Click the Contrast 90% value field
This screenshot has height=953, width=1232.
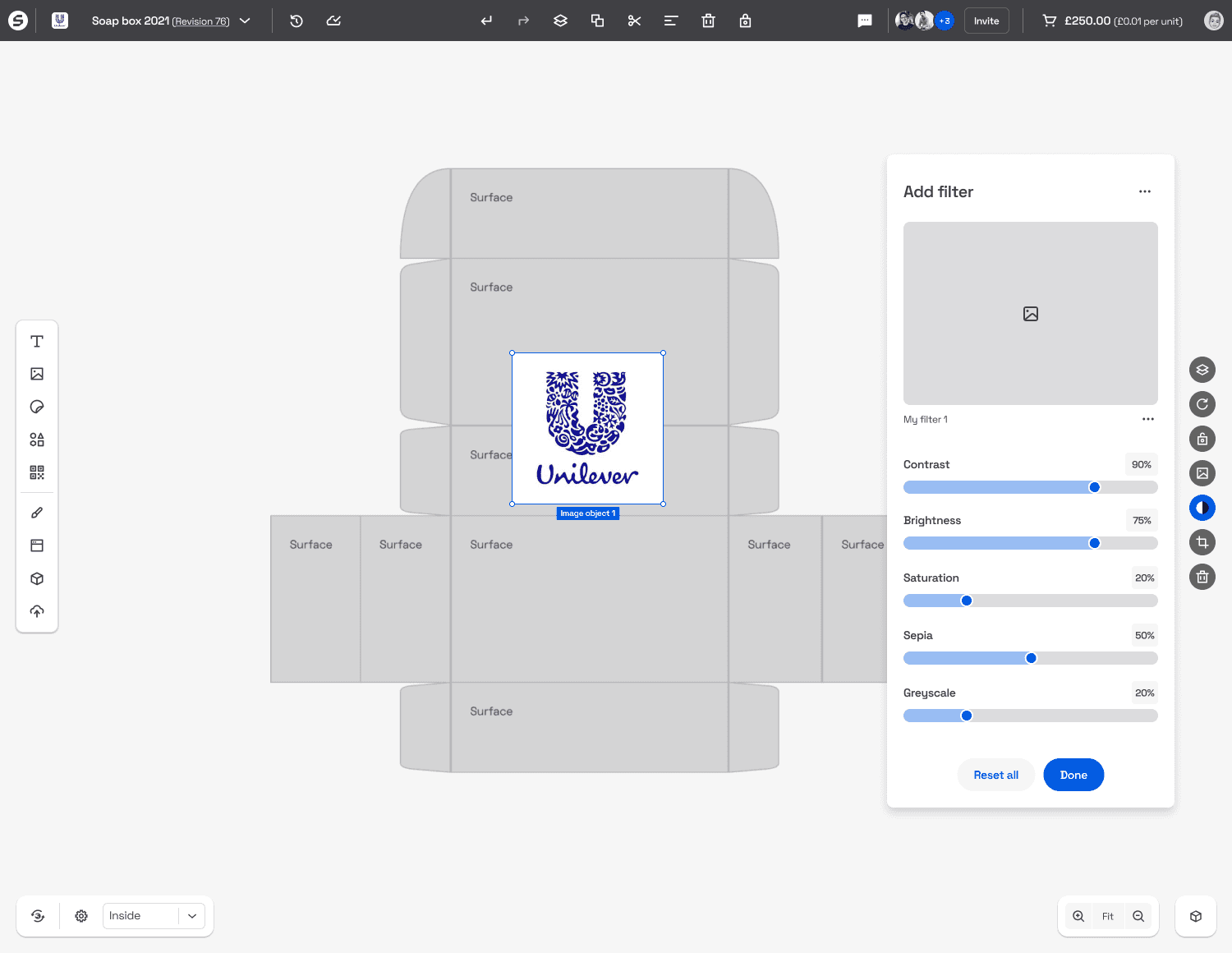[1142, 464]
